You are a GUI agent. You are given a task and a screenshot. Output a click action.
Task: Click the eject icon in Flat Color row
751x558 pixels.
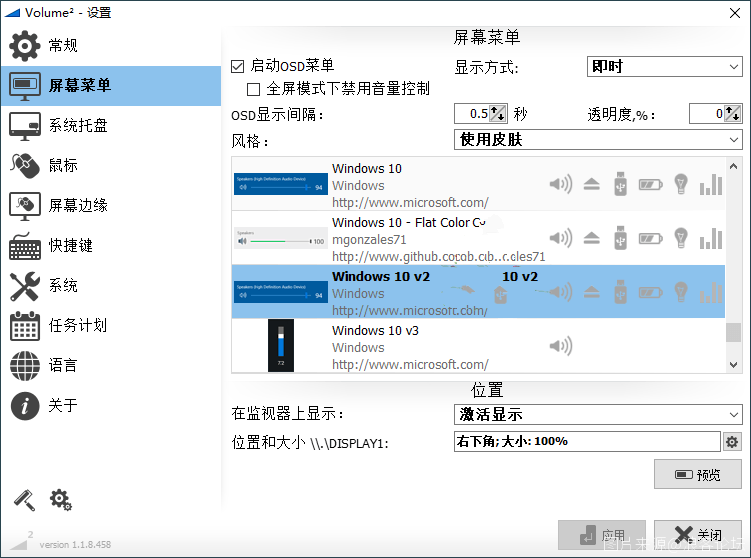(592, 238)
